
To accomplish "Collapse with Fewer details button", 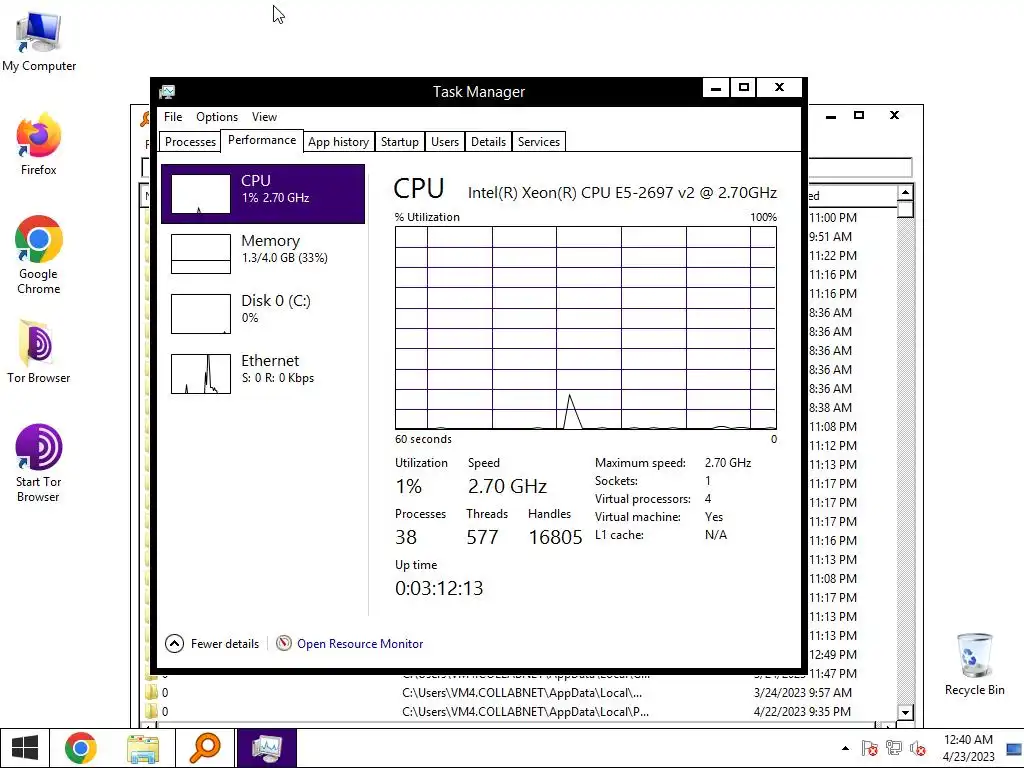I will tap(212, 644).
